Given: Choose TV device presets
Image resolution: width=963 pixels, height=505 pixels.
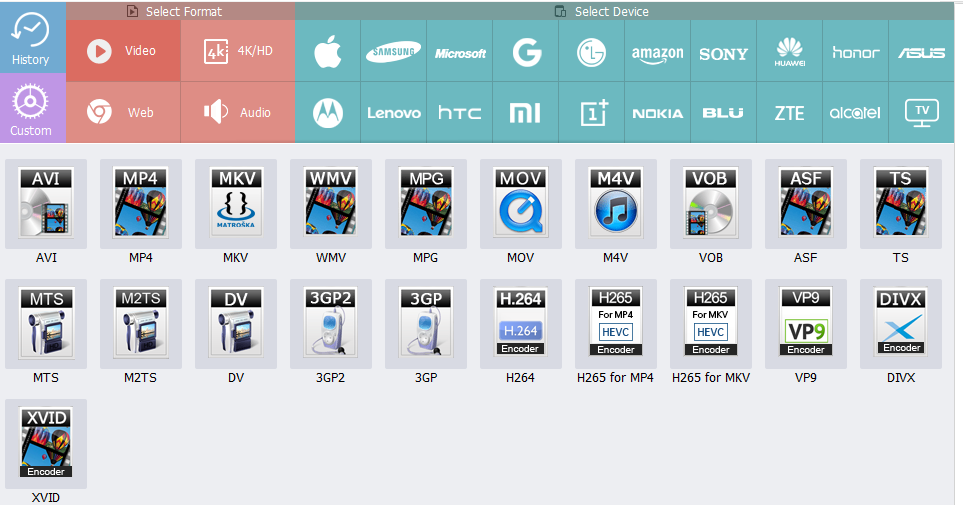Looking at the screenshot, I should tap(921, 112).
